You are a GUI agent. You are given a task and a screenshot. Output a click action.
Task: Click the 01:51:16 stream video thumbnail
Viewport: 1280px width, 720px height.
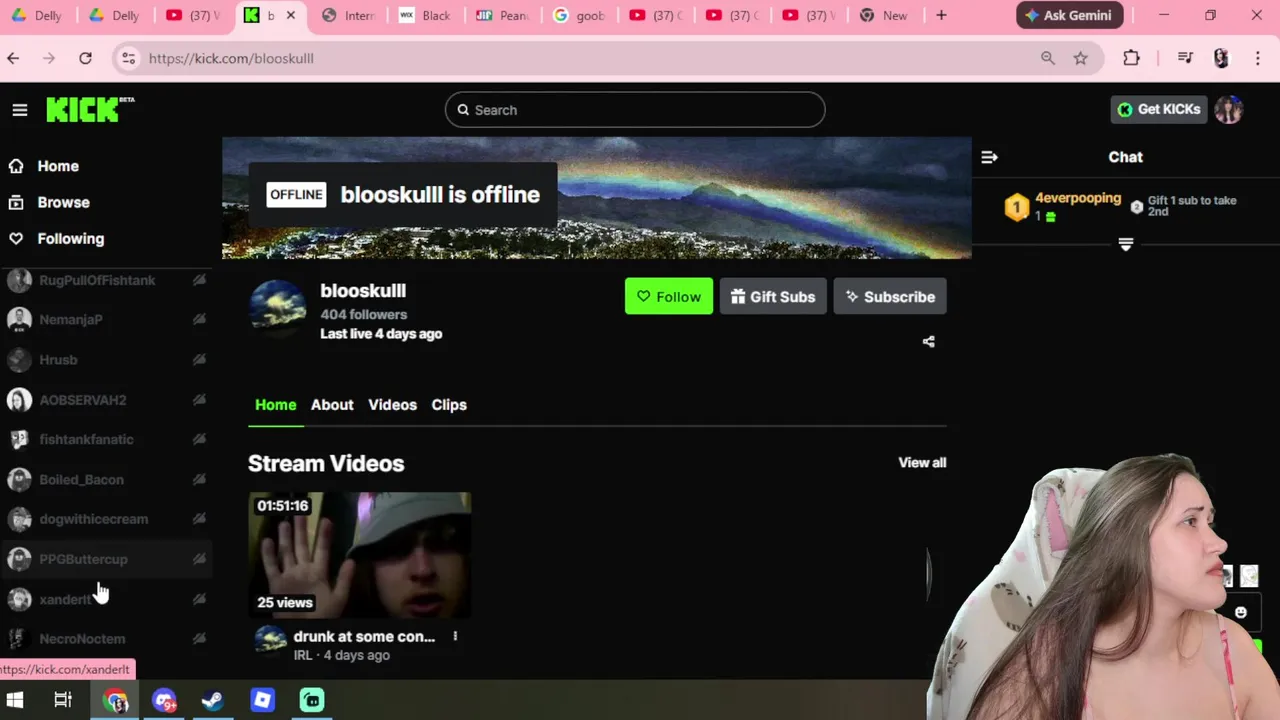[x=360, y=554]
